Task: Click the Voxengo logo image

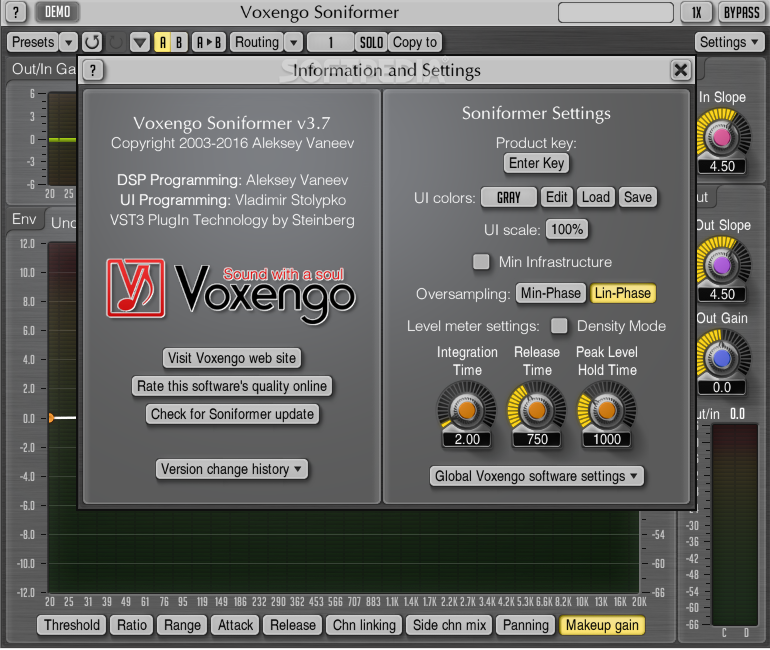Action: point(231,291)
